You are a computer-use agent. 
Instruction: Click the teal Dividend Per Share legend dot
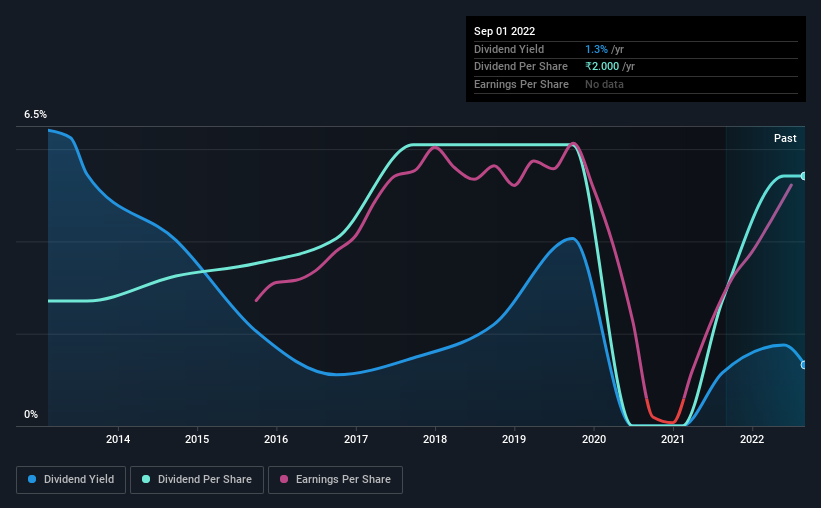tap(146, 479)
